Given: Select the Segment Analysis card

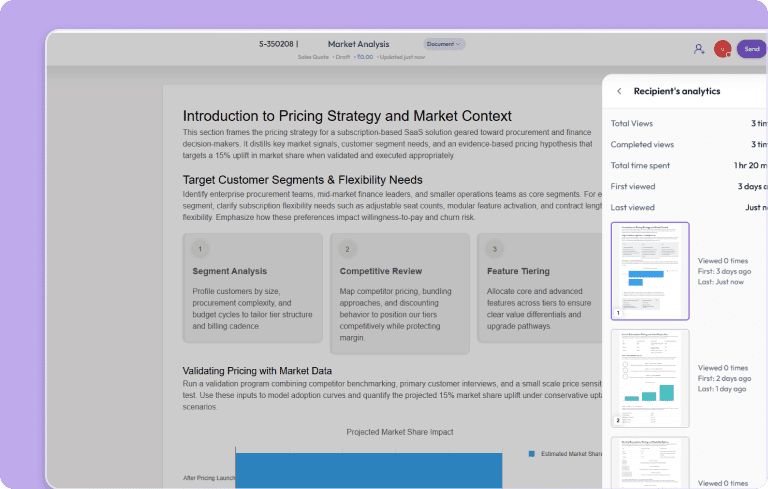Looking at the screenshot, I should tap(254, 293).
